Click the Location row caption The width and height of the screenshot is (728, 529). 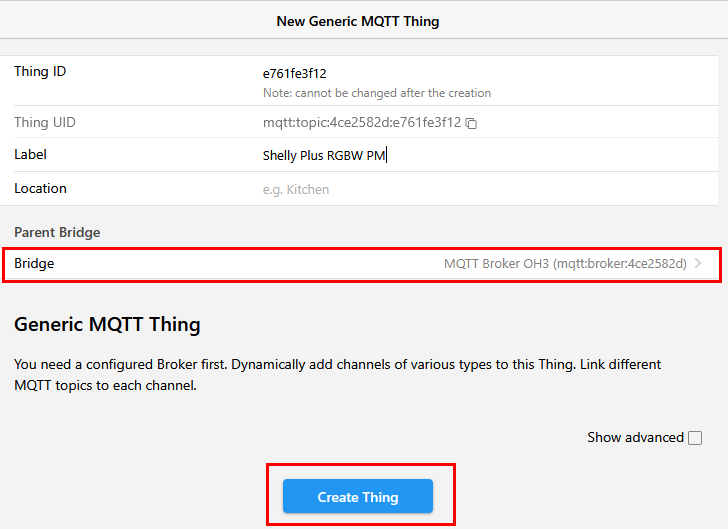pos(40,188)
